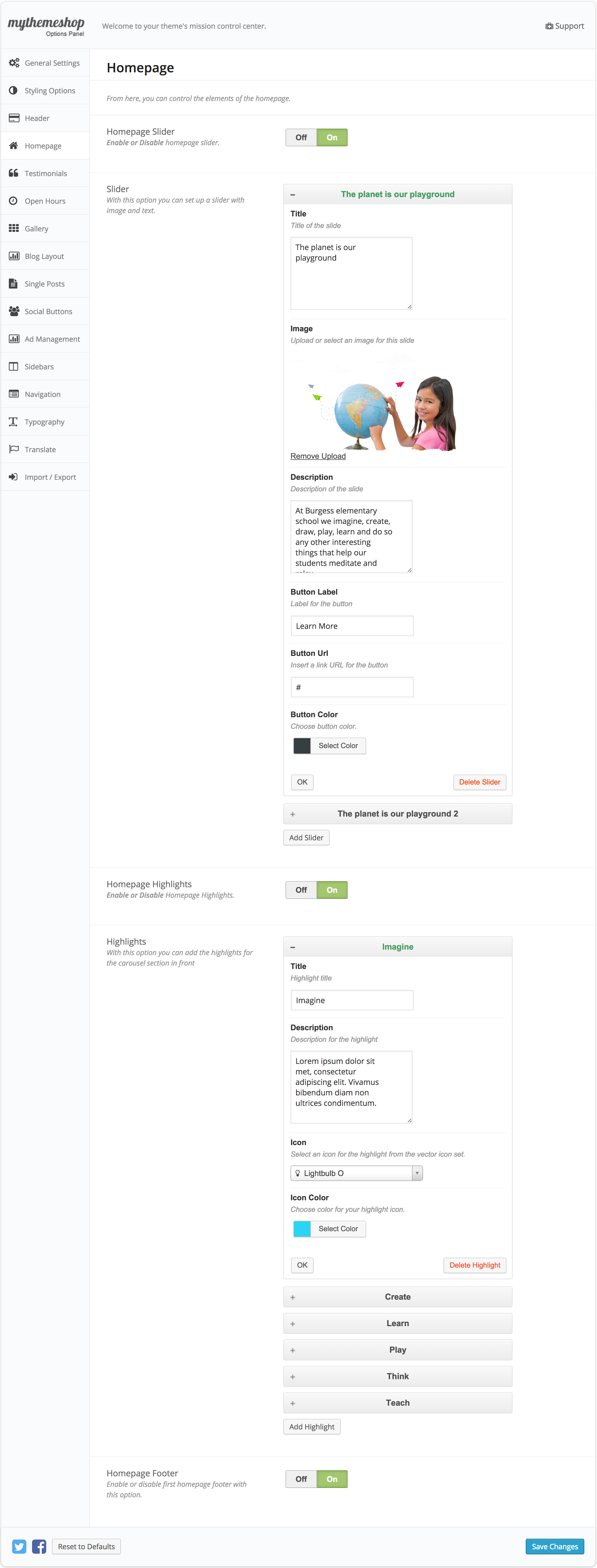Click into the Button Url input field
Screen dimensions: 597x1568
point(352,687)
